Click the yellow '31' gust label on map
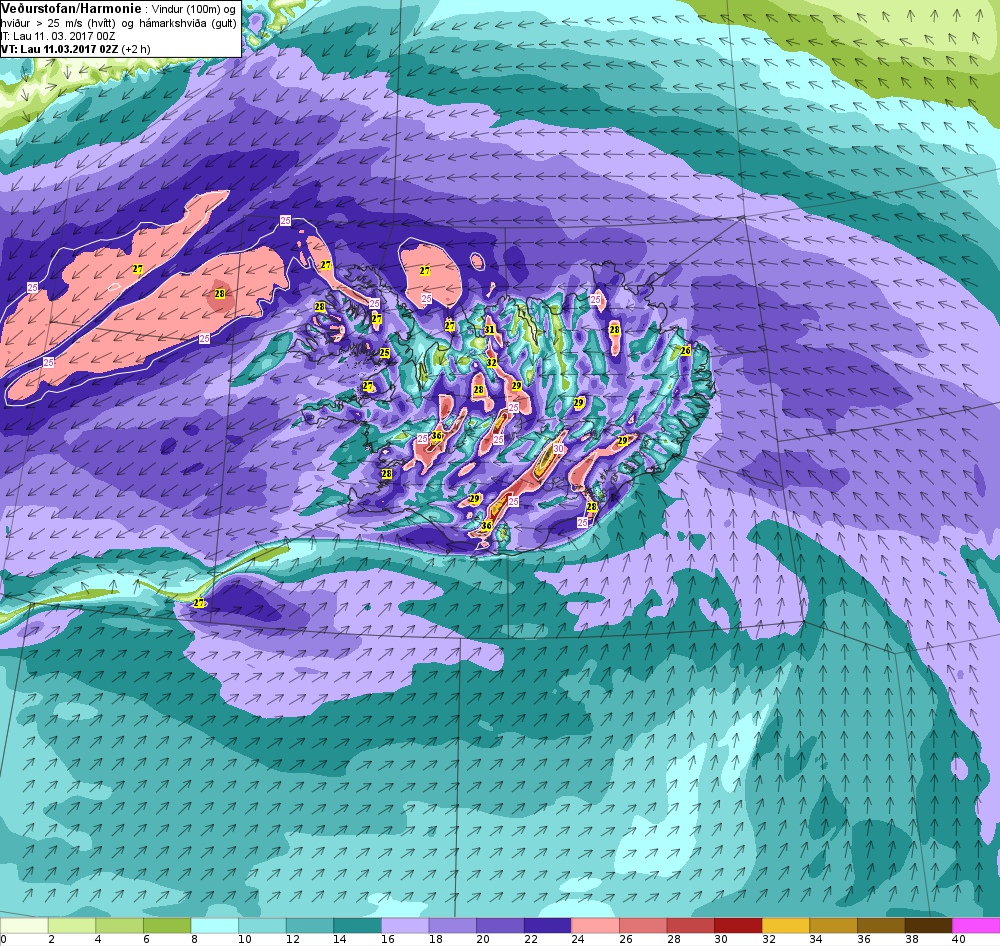Screen dimensions: 1000x946 tap(490, 330)
